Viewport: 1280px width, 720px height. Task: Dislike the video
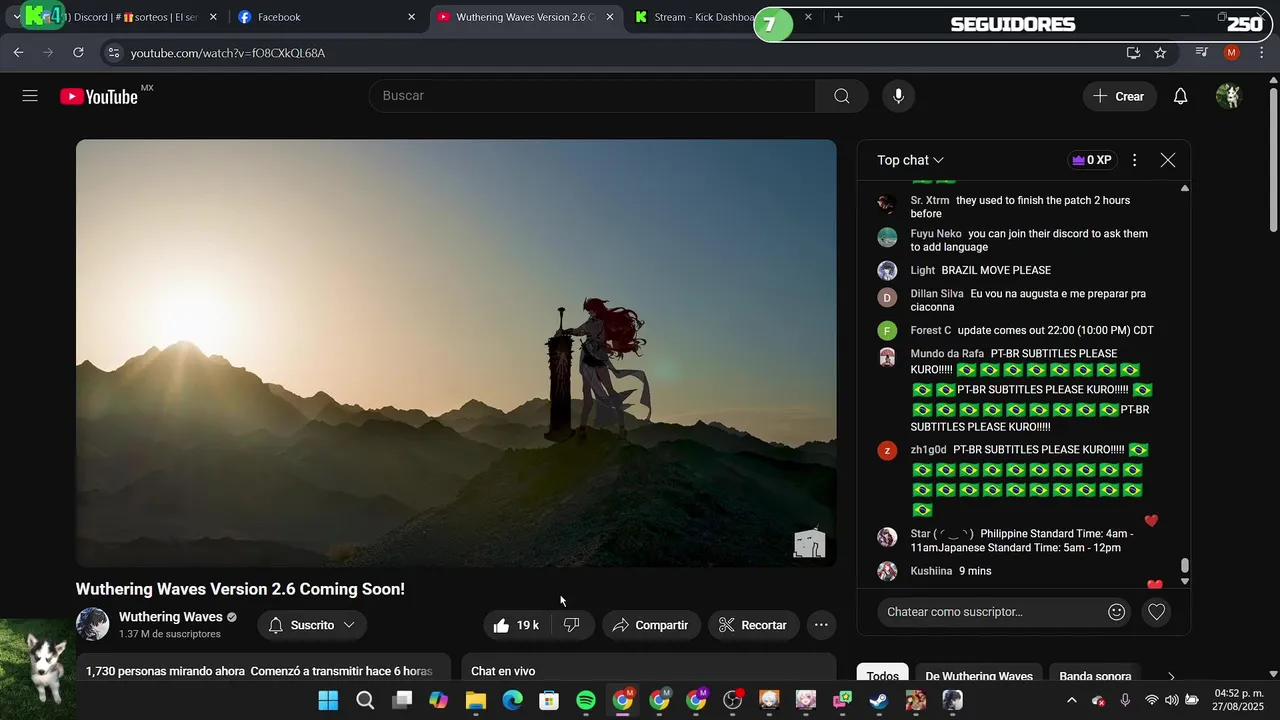[572, 625]
